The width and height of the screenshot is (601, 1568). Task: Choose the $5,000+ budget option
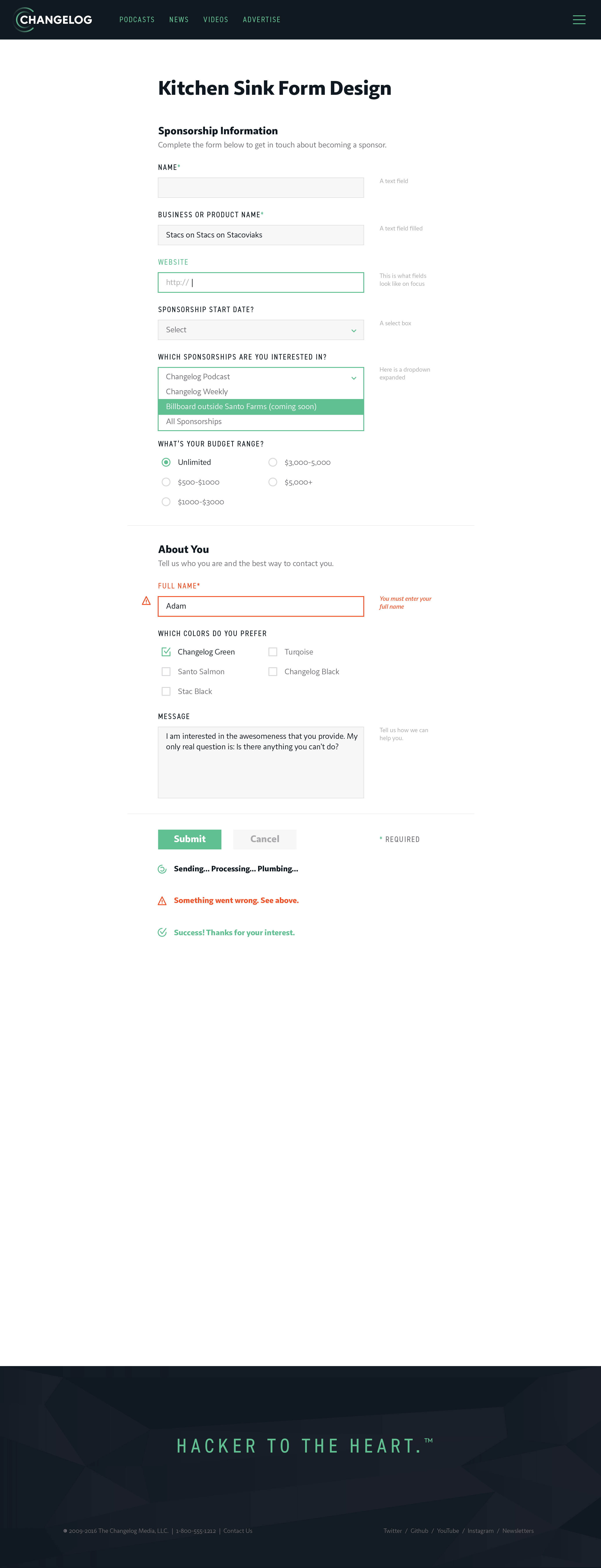[273, 482]
